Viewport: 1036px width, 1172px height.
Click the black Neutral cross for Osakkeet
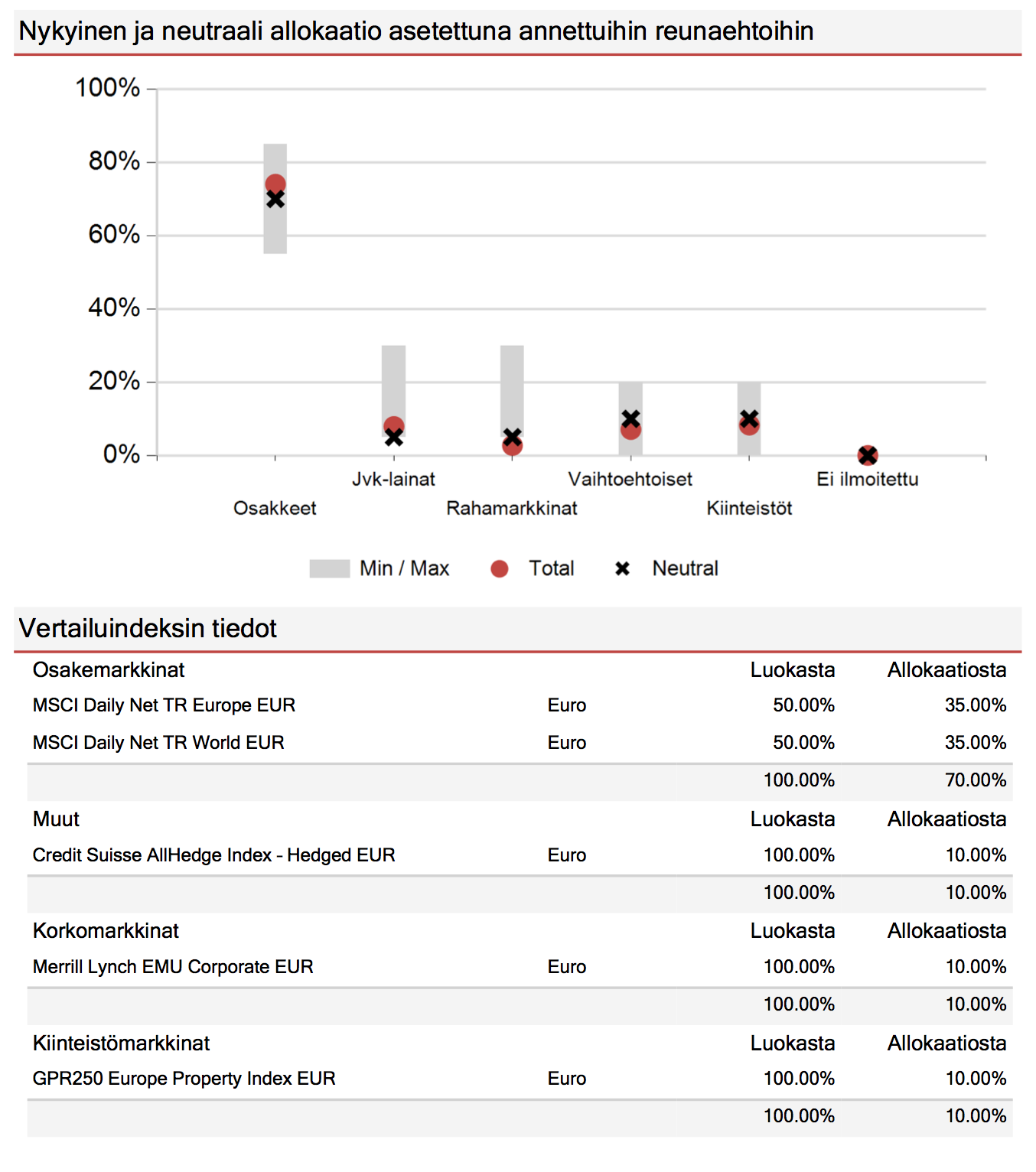click(275, 199)
